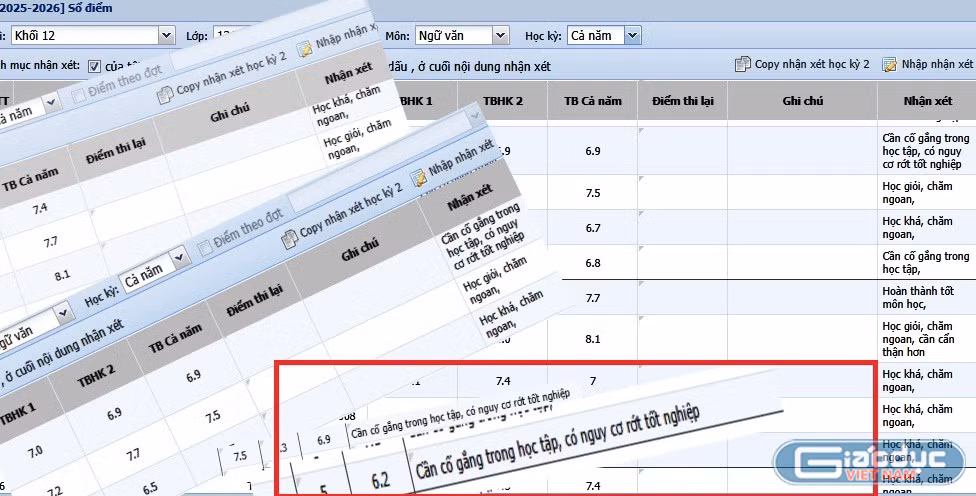The width and height of the screenshot is (976, 496).
Task: Select the 6.8 cell in the TB Cả năm column
Action: 593,263
